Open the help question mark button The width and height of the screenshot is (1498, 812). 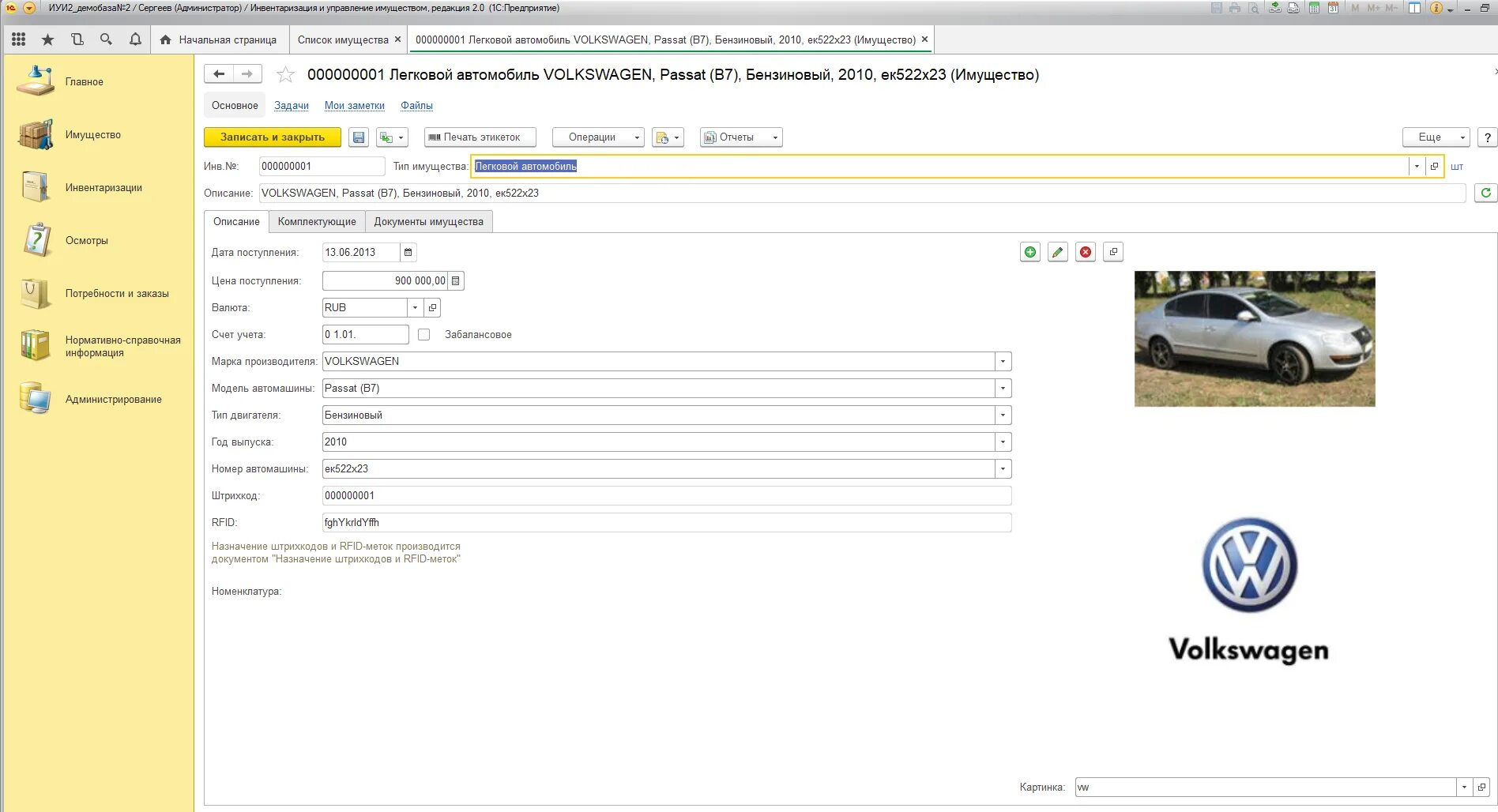point(1487,137)
